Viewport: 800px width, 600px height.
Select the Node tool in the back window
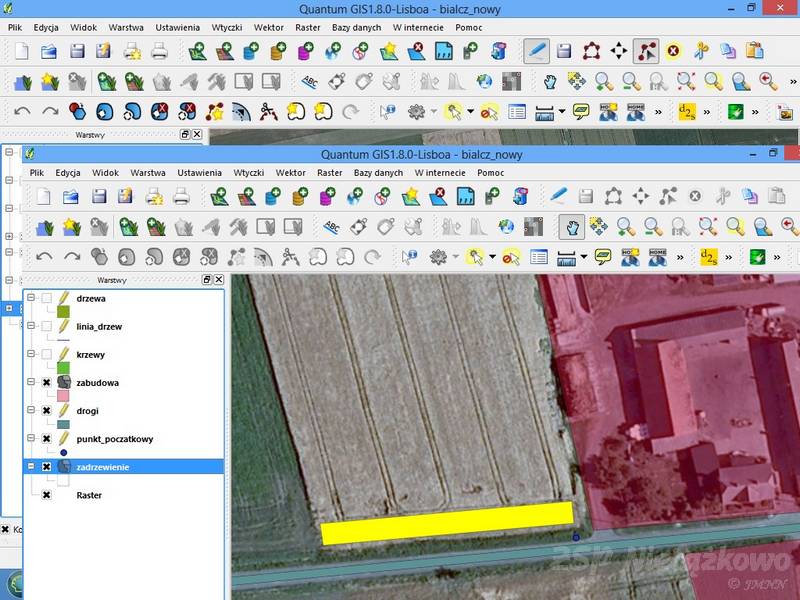pos(646,51)
